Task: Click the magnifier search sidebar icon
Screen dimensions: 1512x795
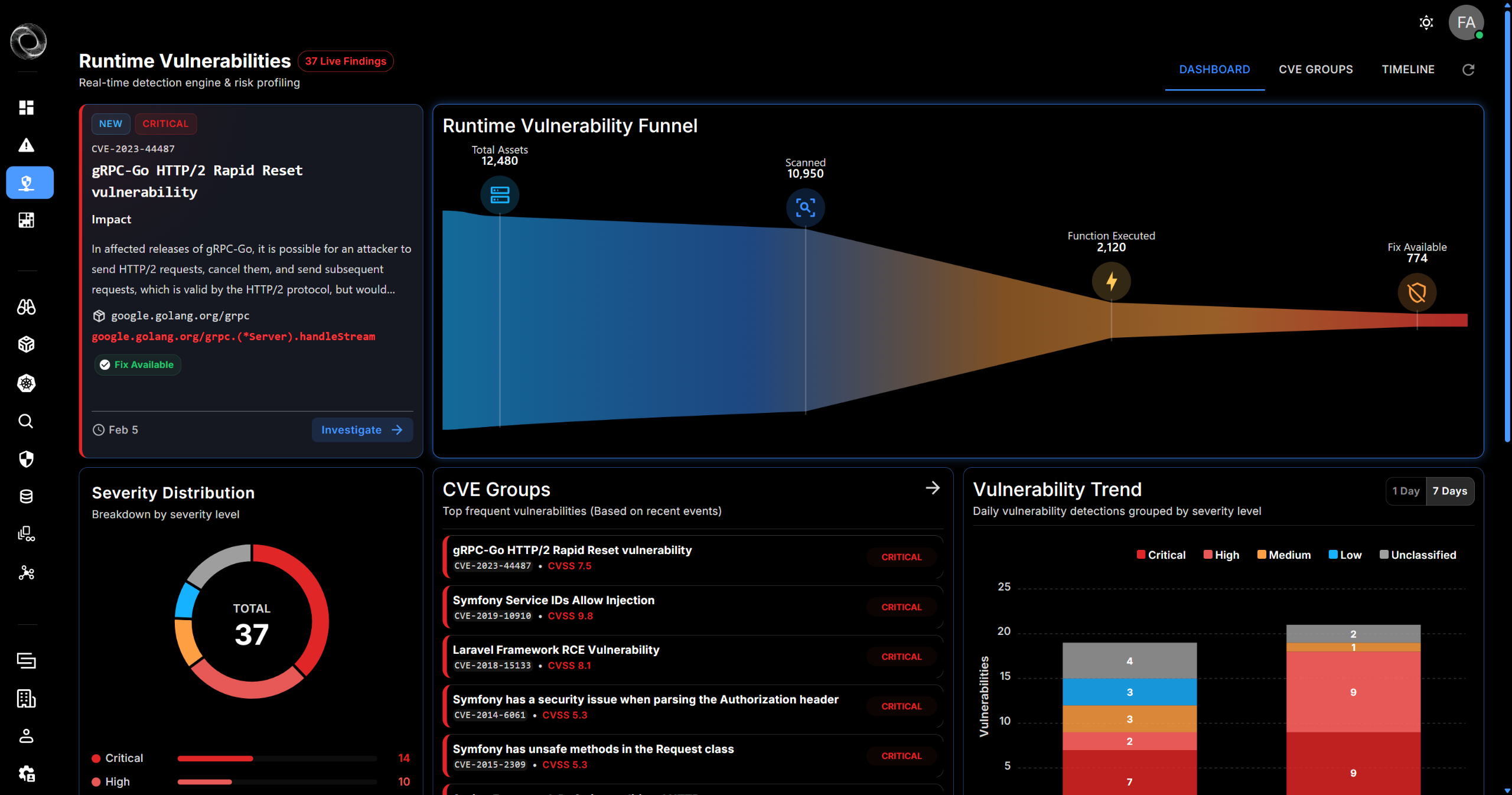Action: 26,421
